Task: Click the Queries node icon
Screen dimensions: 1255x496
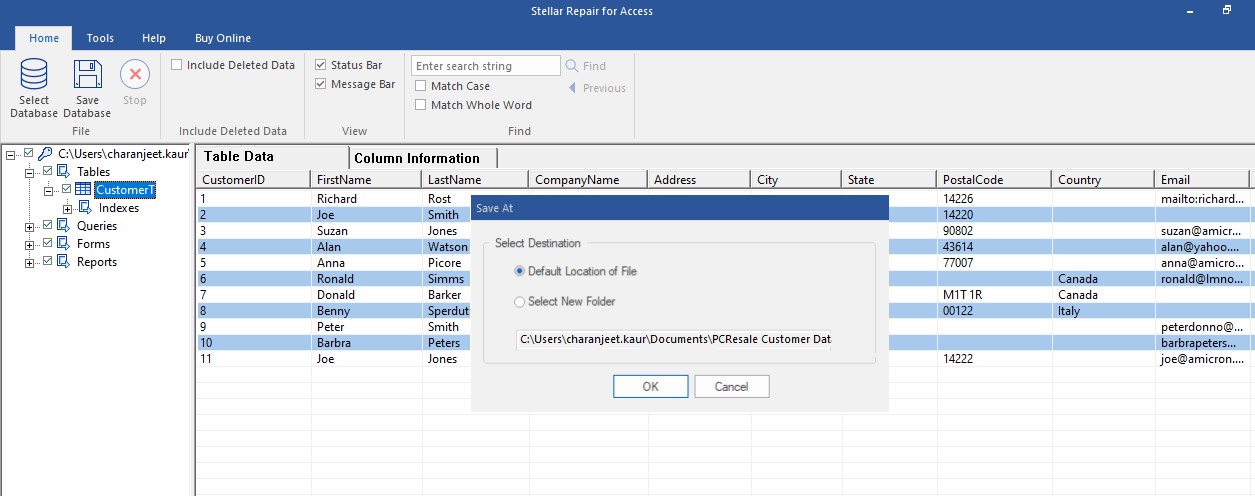Action: [64, 226]
